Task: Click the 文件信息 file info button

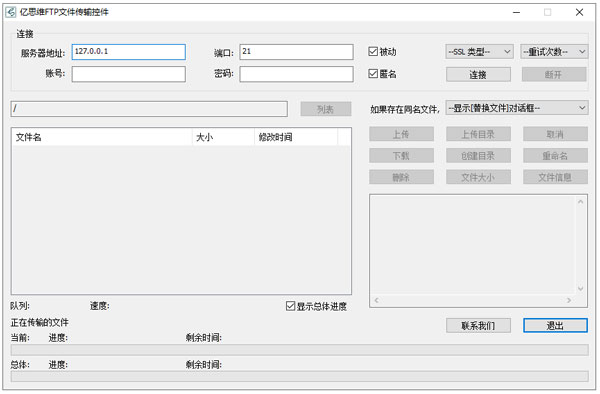Action: coord(556,177)
